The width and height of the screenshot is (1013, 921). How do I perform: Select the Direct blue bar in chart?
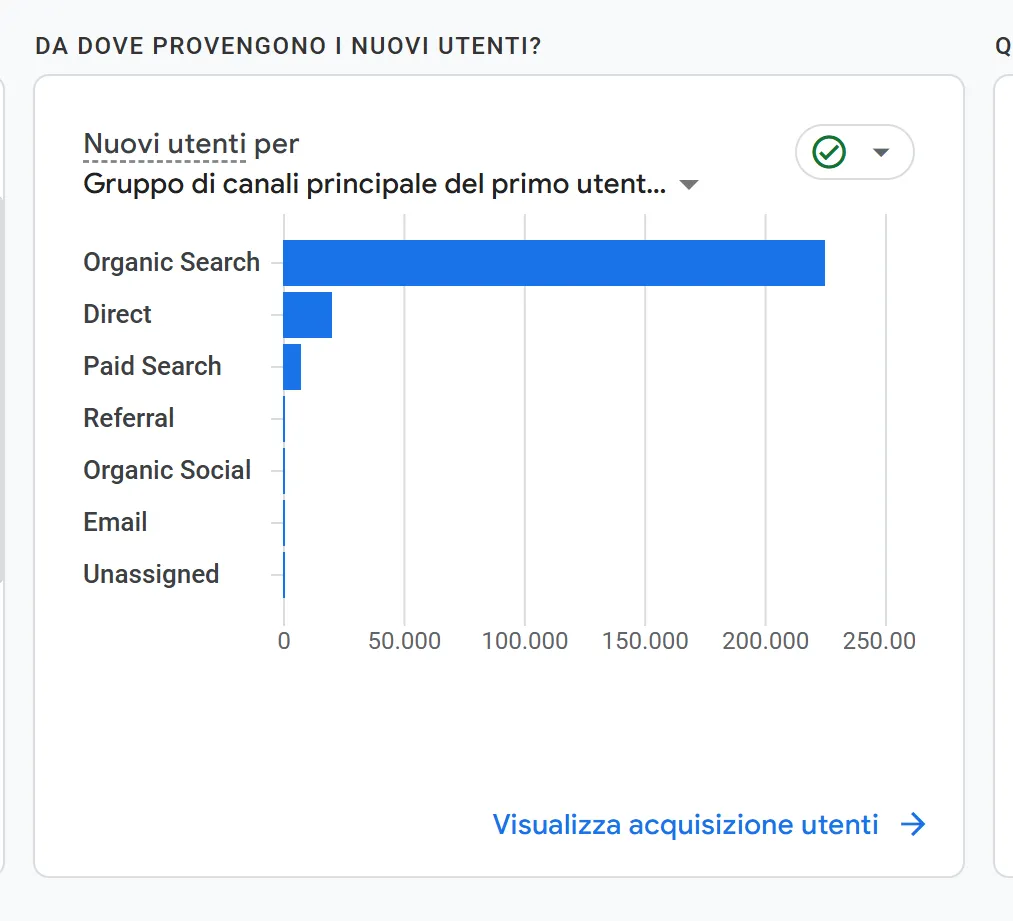click(307, 315)
